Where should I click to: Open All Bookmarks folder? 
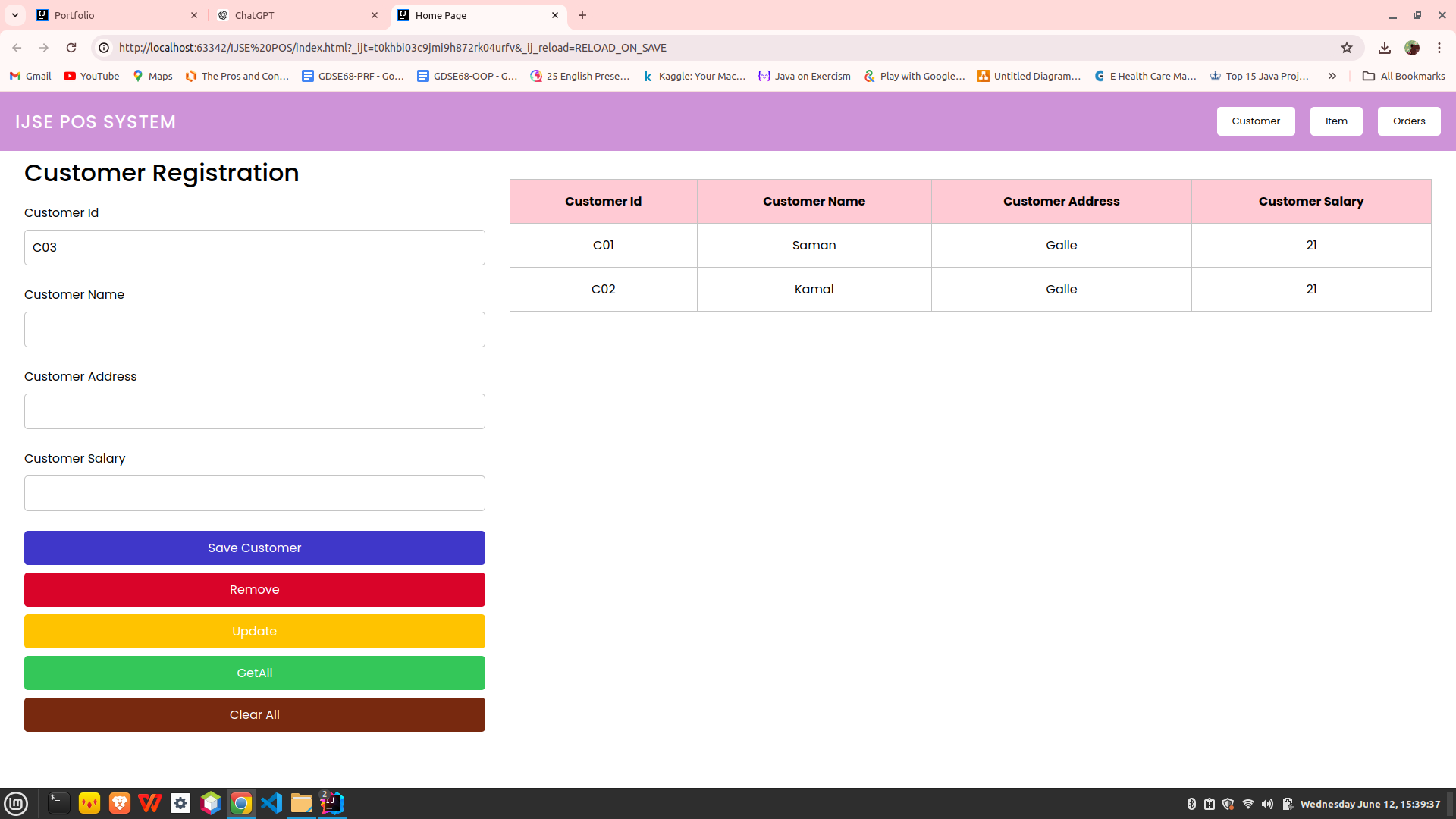coord(1404,76)
